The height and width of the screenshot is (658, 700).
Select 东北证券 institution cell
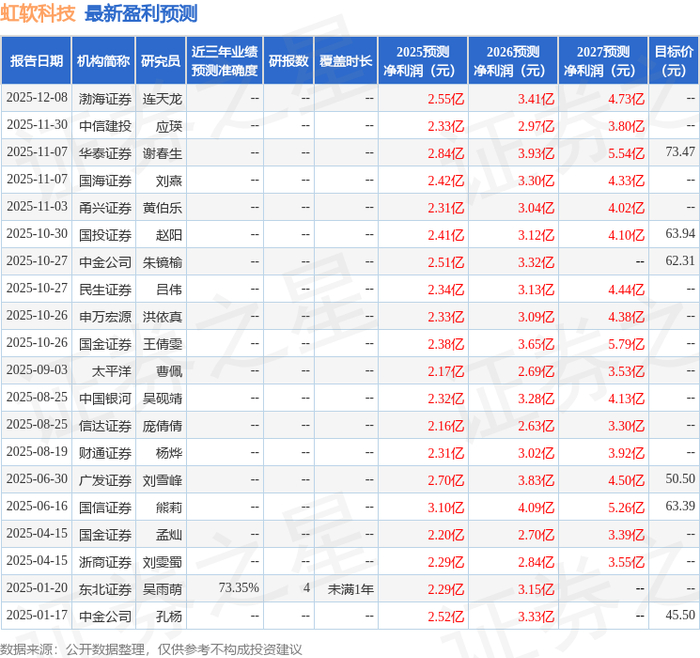click(x=105, y=589)
